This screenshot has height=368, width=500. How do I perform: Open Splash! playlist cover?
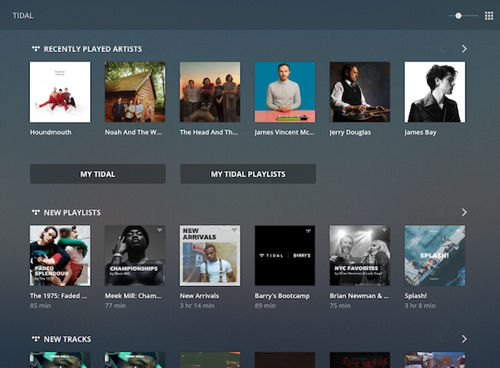[x=435, y=256]
